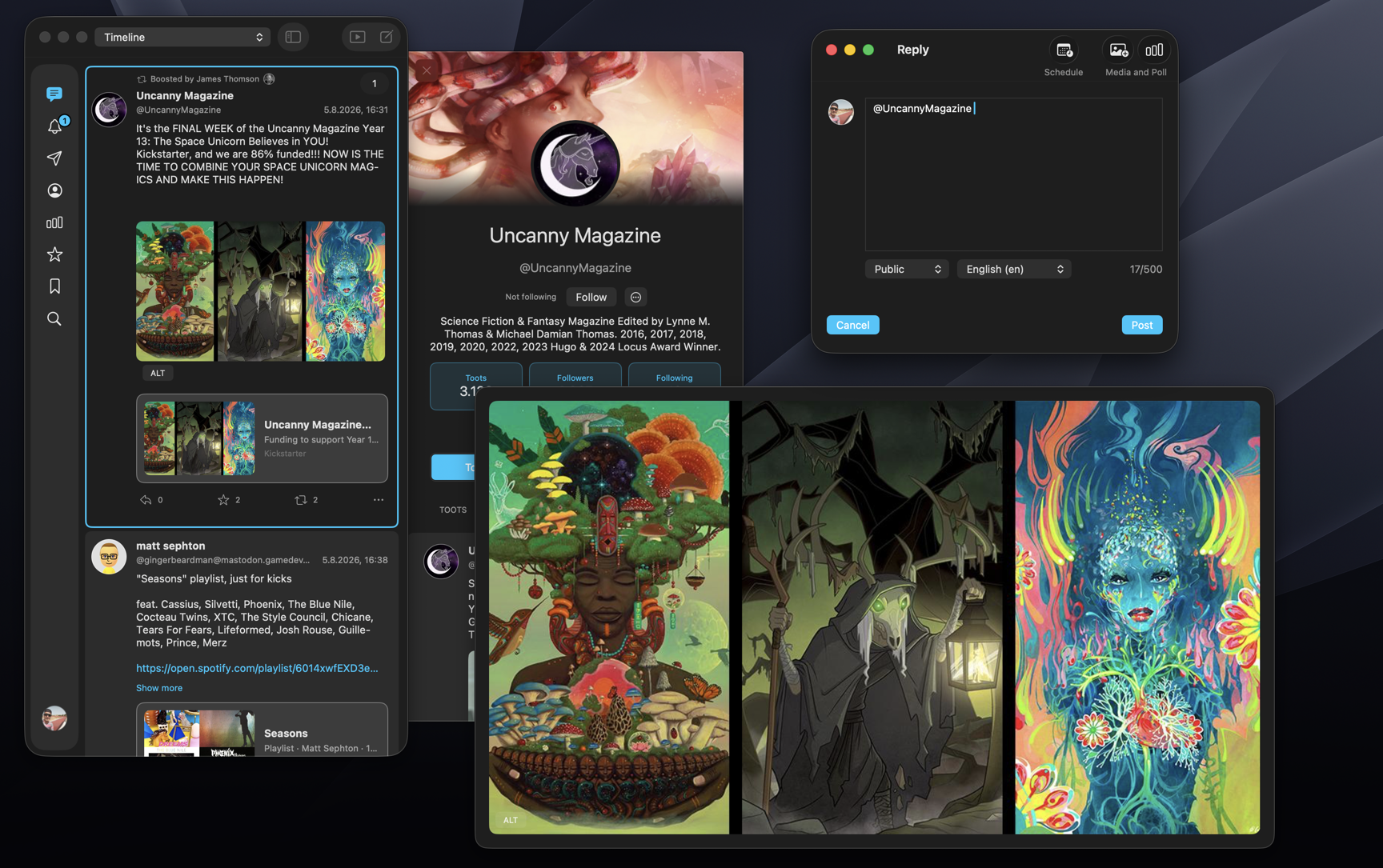Open search magnifier in sidebar
1383x868 pixels.
54,318
